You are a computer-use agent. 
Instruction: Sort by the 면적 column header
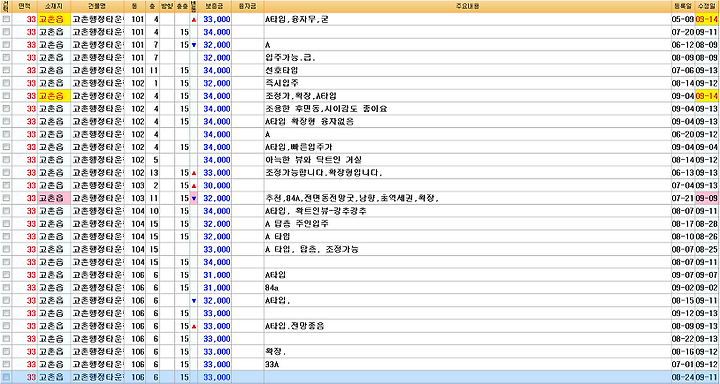(24, 6)
